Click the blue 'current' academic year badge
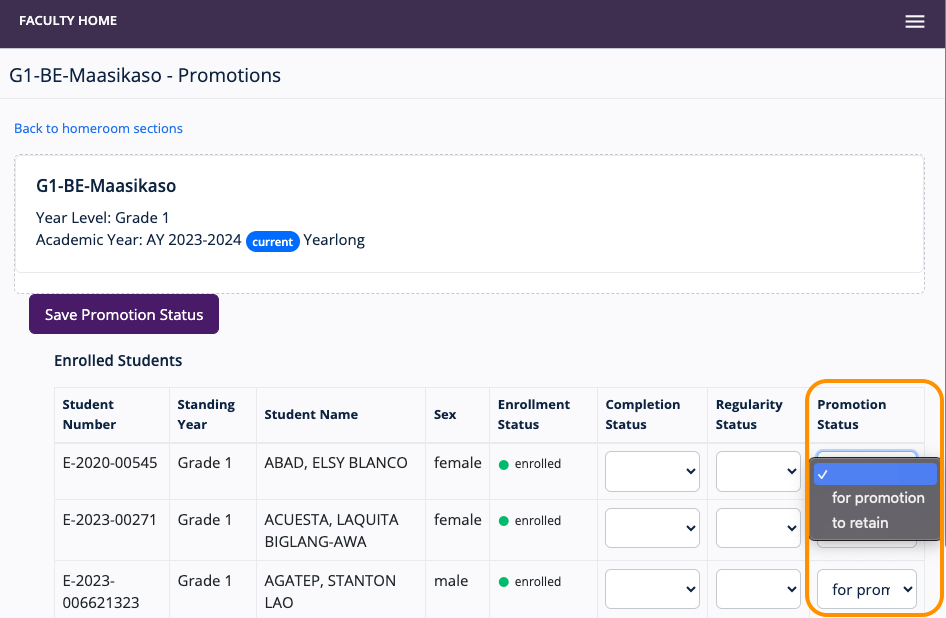 pos(272,242)
